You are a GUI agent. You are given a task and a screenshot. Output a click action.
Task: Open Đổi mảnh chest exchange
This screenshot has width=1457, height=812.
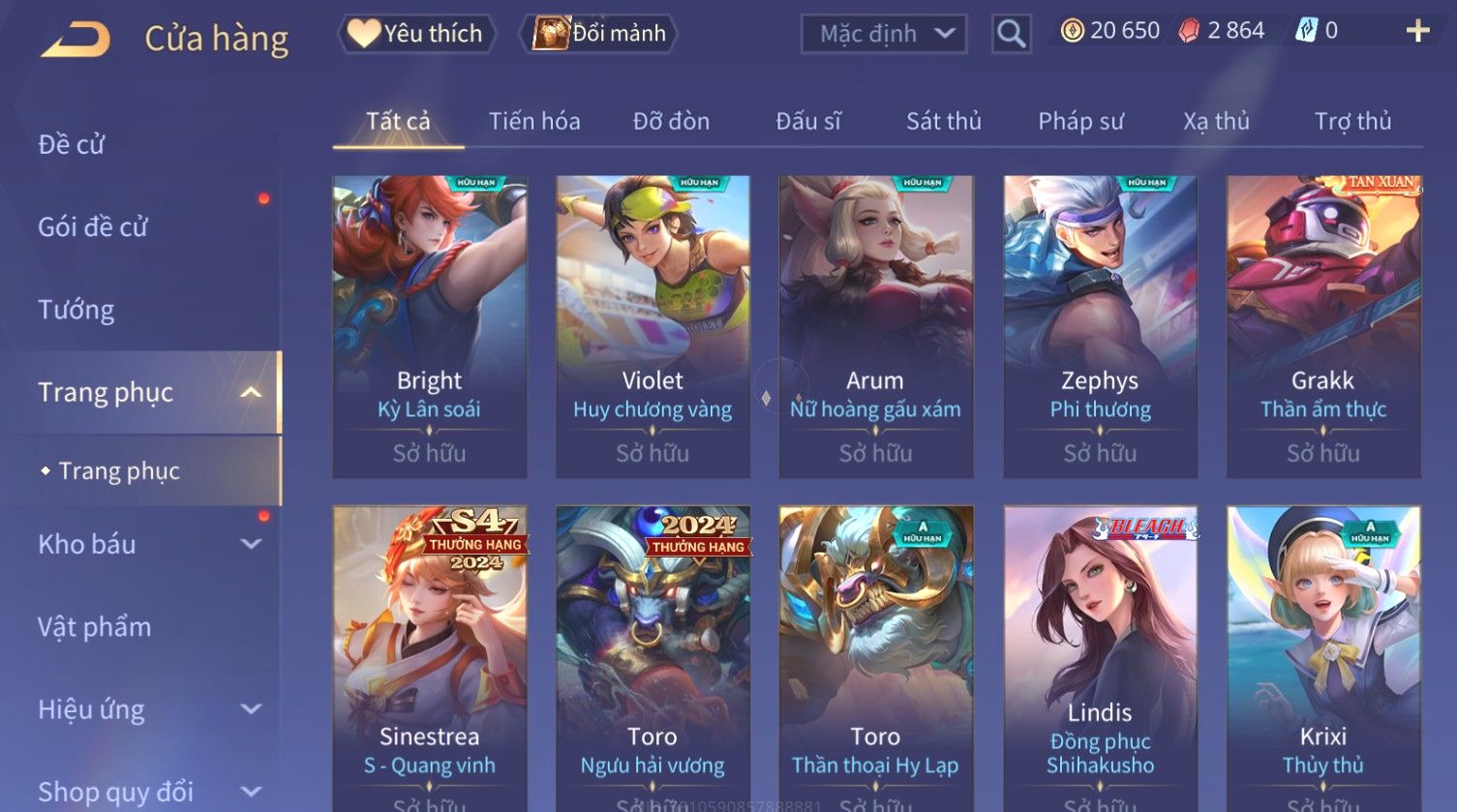coord(598,33)
